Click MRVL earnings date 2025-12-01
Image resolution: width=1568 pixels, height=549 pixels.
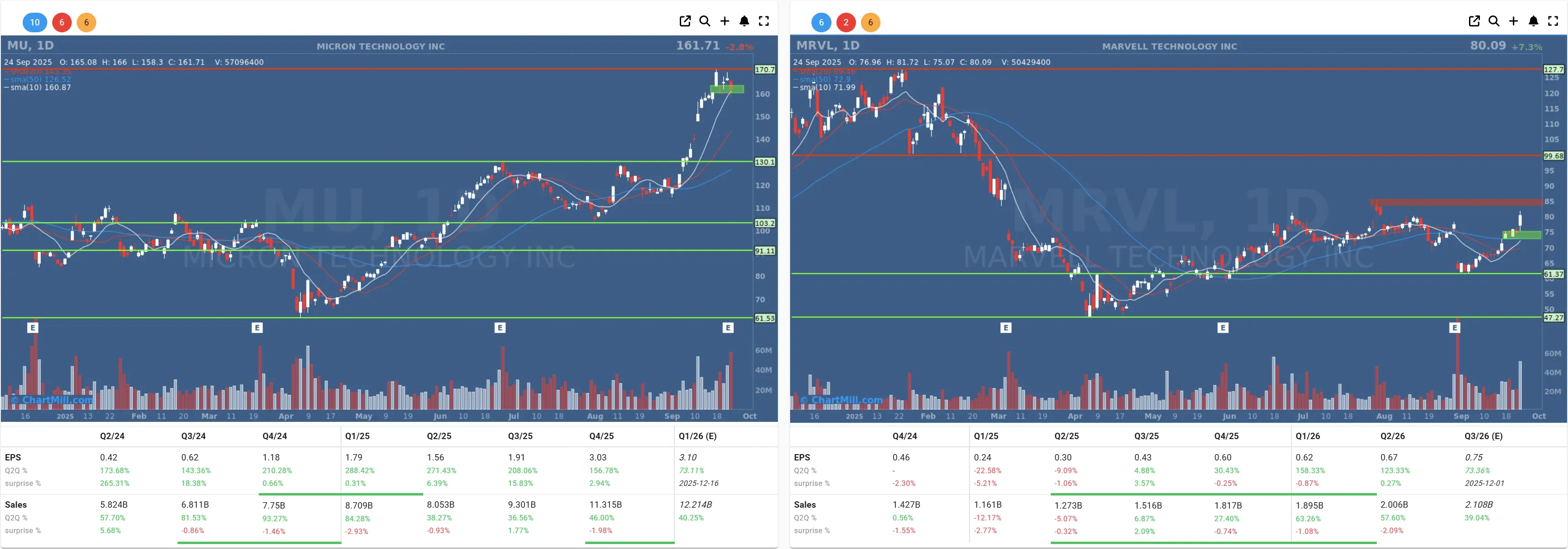[1484, 483]
